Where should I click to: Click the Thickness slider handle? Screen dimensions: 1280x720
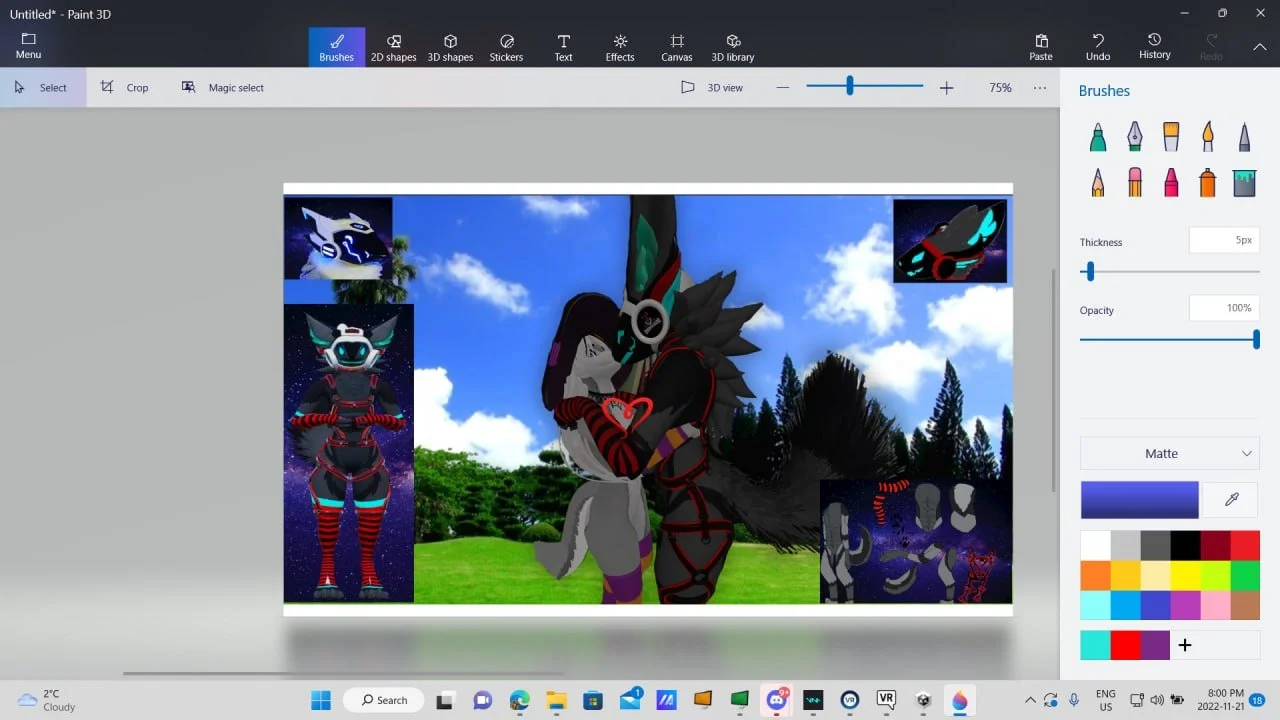click(1090, 271)
